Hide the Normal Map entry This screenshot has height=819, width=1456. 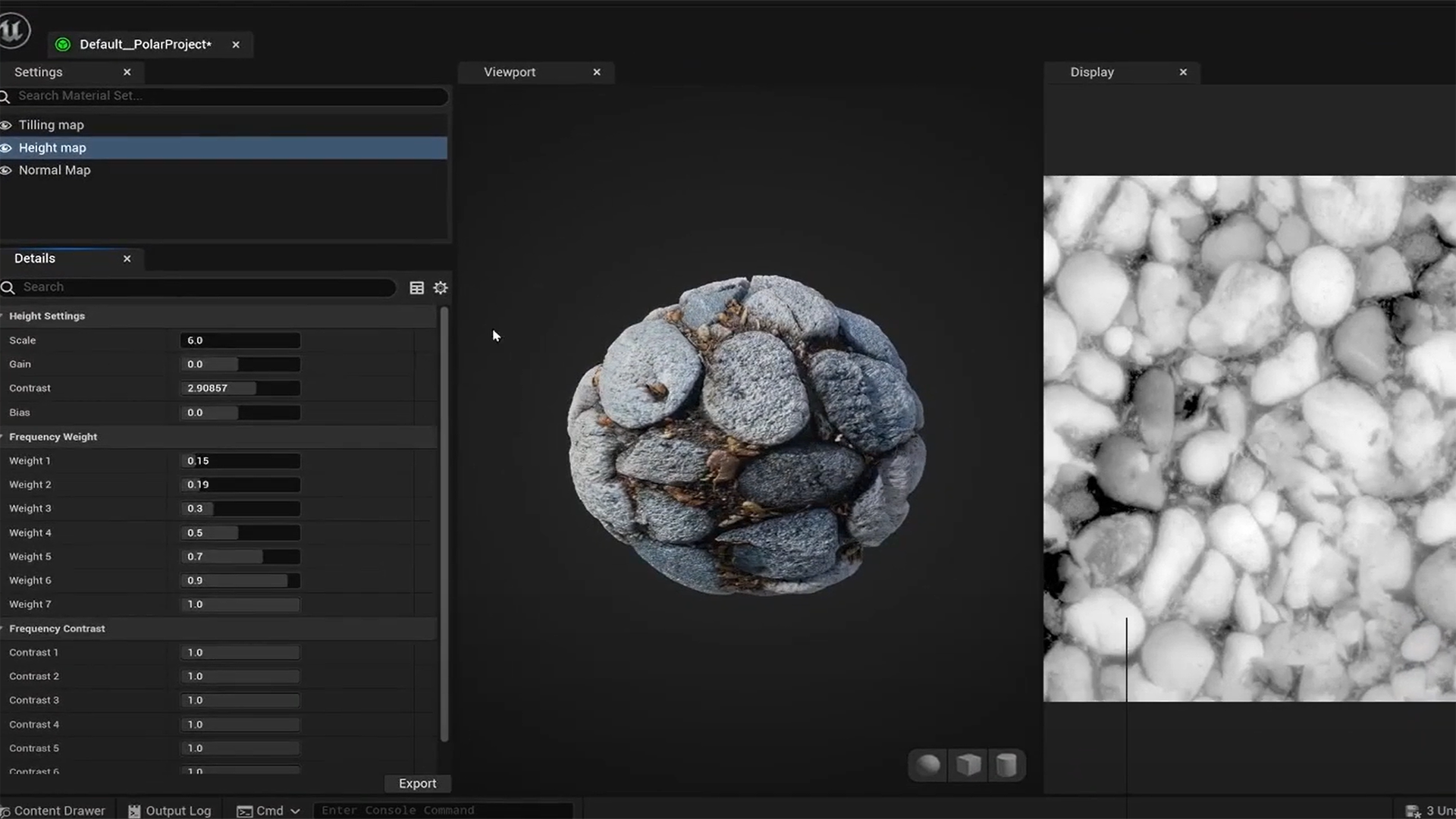pyautogui.click(x=6, y=171)
